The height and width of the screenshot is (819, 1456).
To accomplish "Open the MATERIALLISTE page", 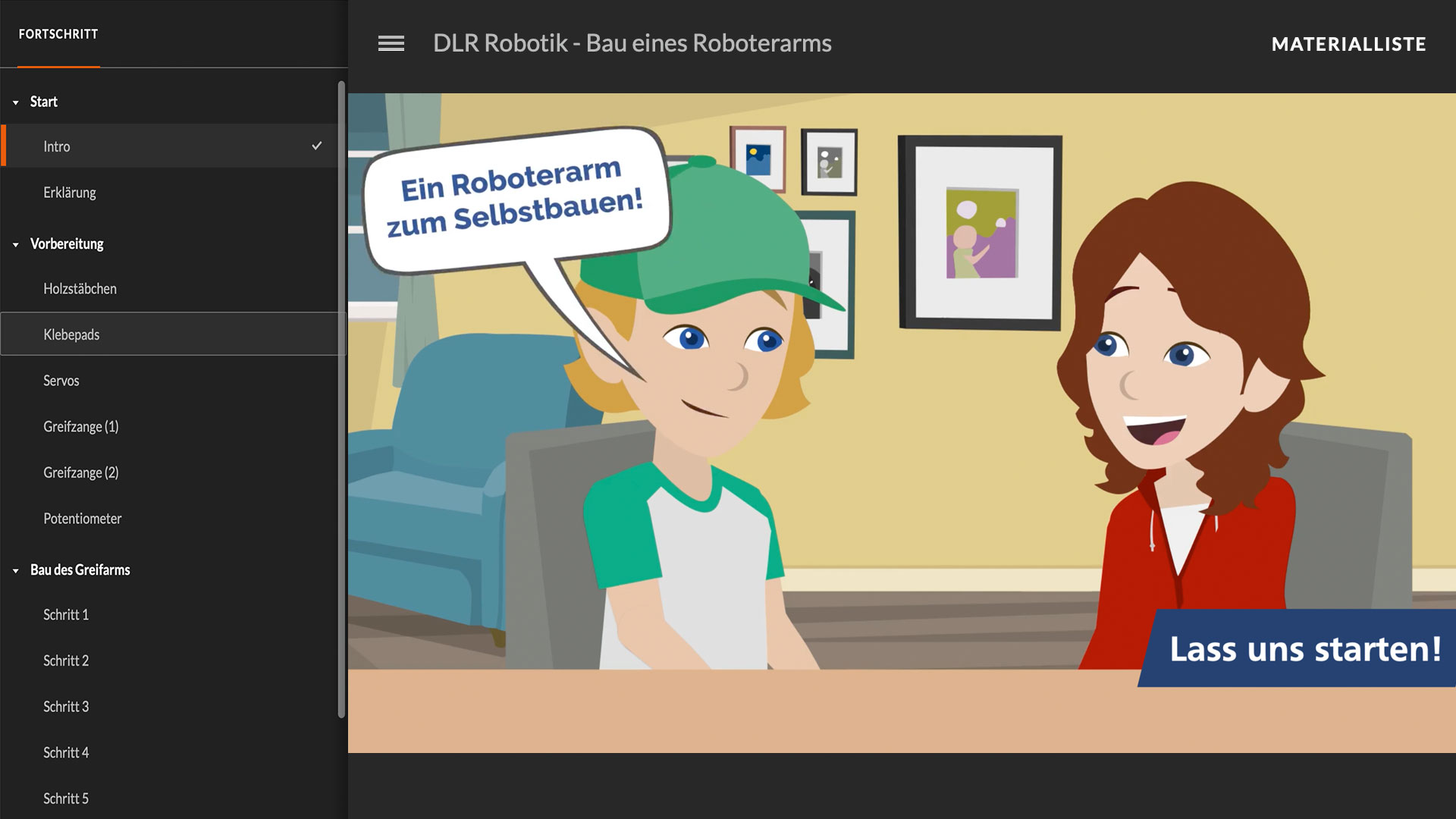I will (x=1348, y=44).
